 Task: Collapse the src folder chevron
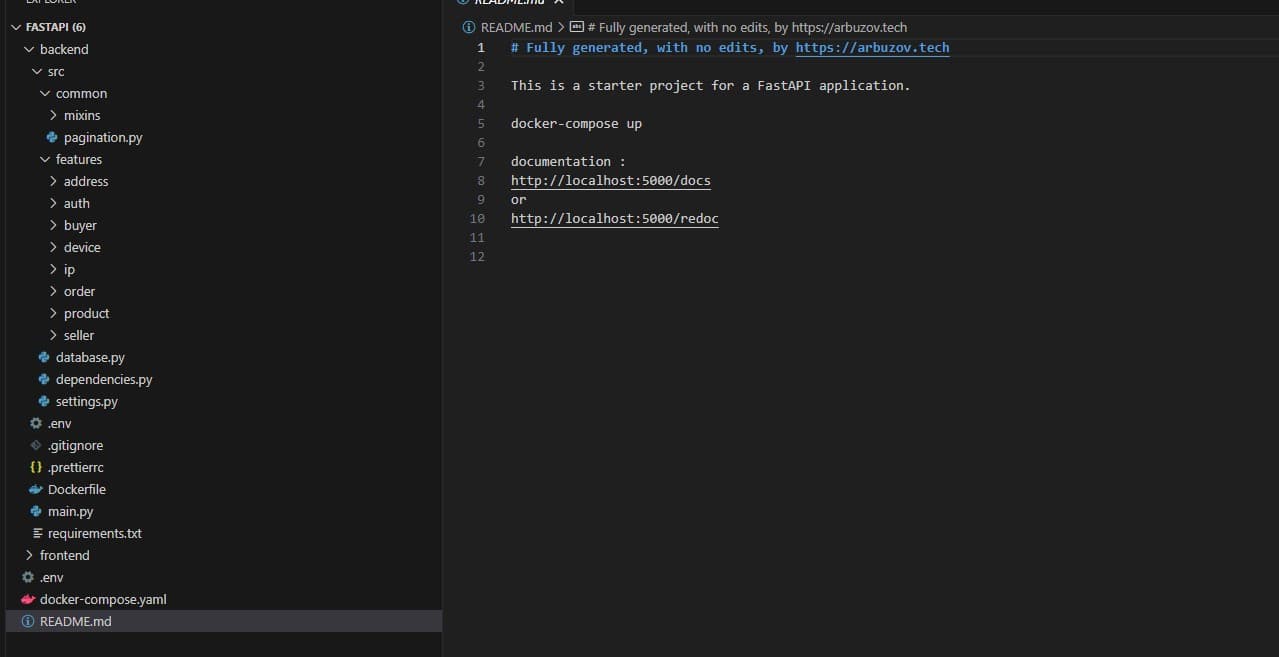click(x=37, y=71)
